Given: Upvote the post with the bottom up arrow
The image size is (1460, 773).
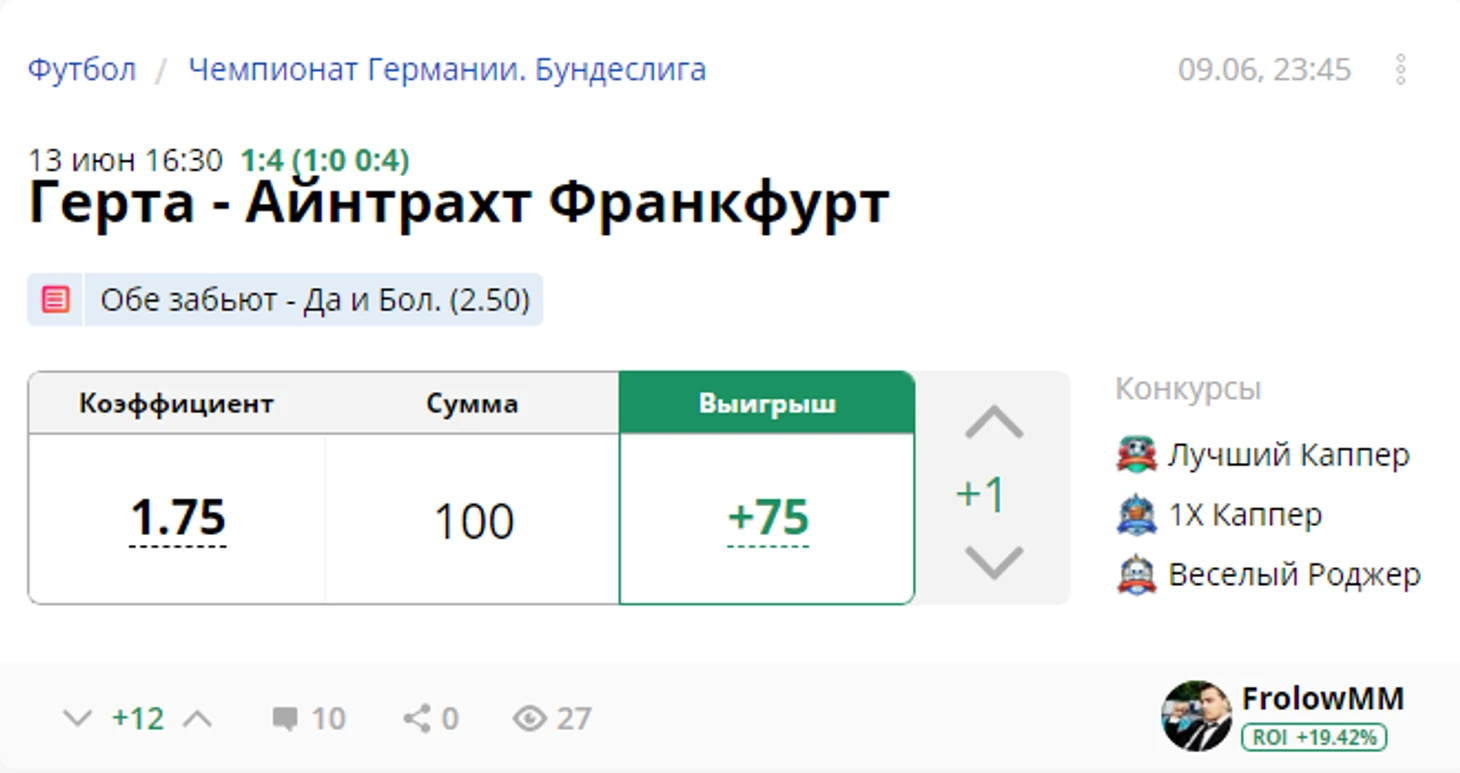Looking at the screenshot, I should tap(198, 718).
